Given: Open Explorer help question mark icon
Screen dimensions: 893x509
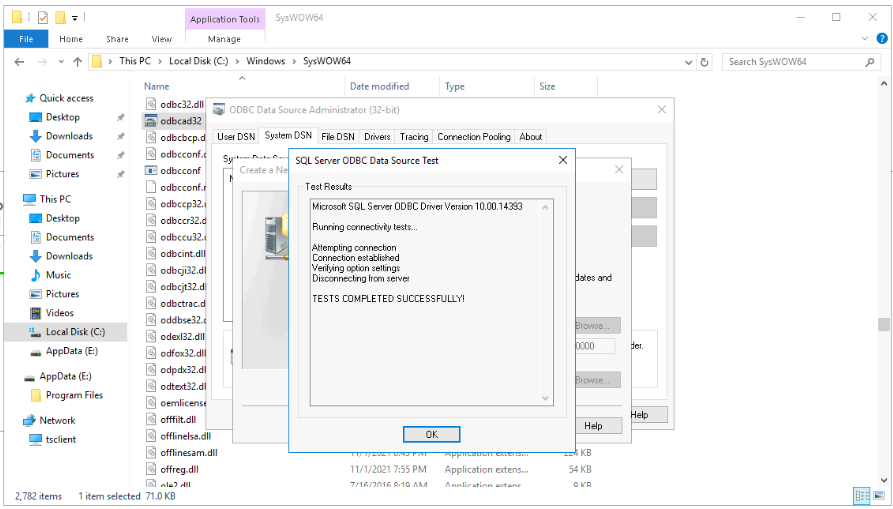Looking at the screenshot, I should (882, 39).
